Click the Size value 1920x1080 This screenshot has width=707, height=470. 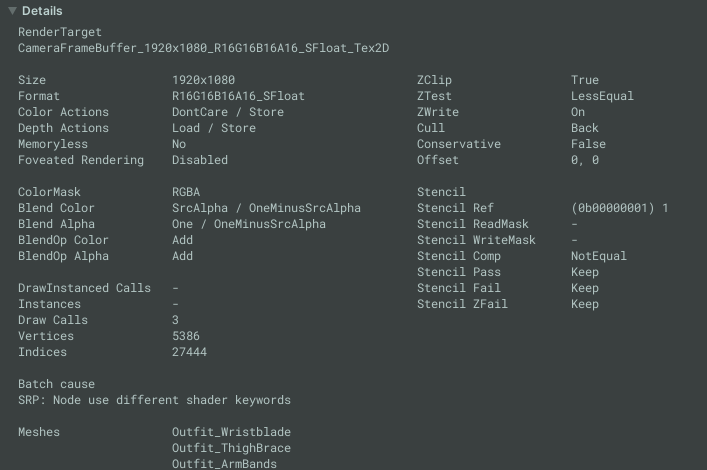coord(203,80)
